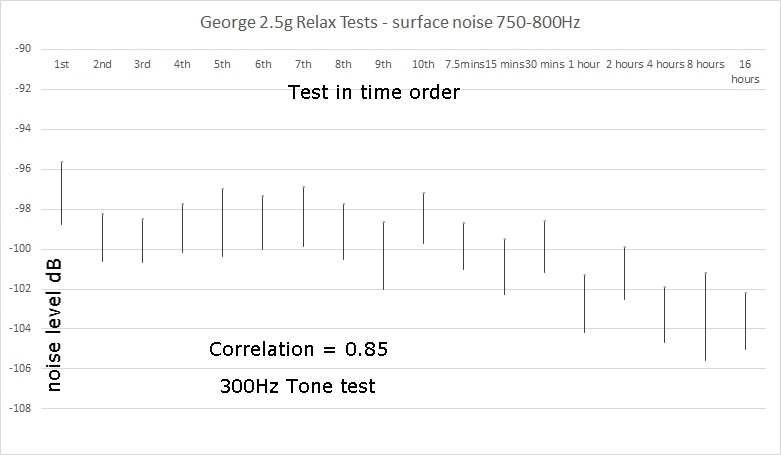
Task: Select the '2 hours' category label
Action: (625, 64)
